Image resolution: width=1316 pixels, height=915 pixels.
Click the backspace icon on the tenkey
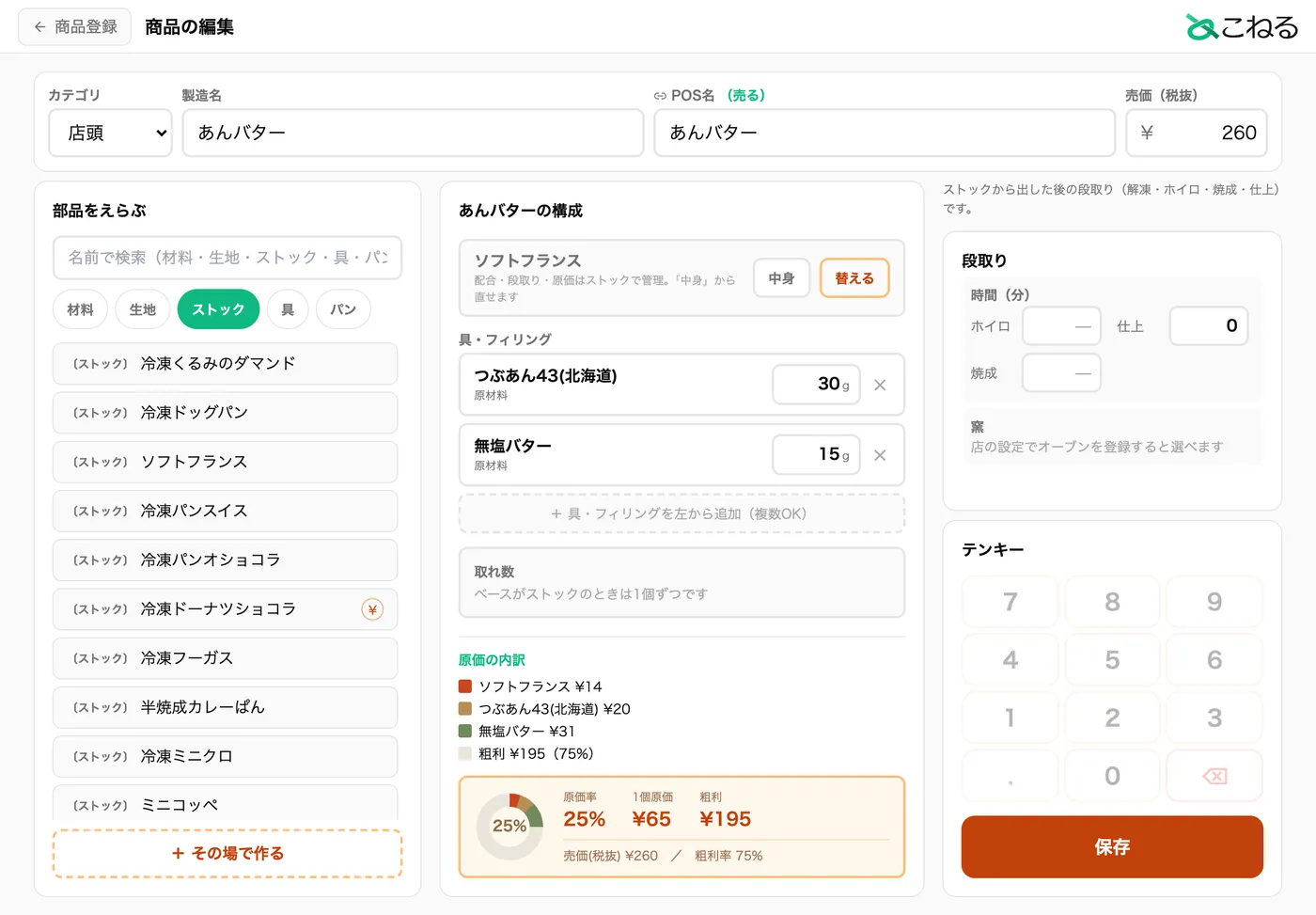(1214, 776)
